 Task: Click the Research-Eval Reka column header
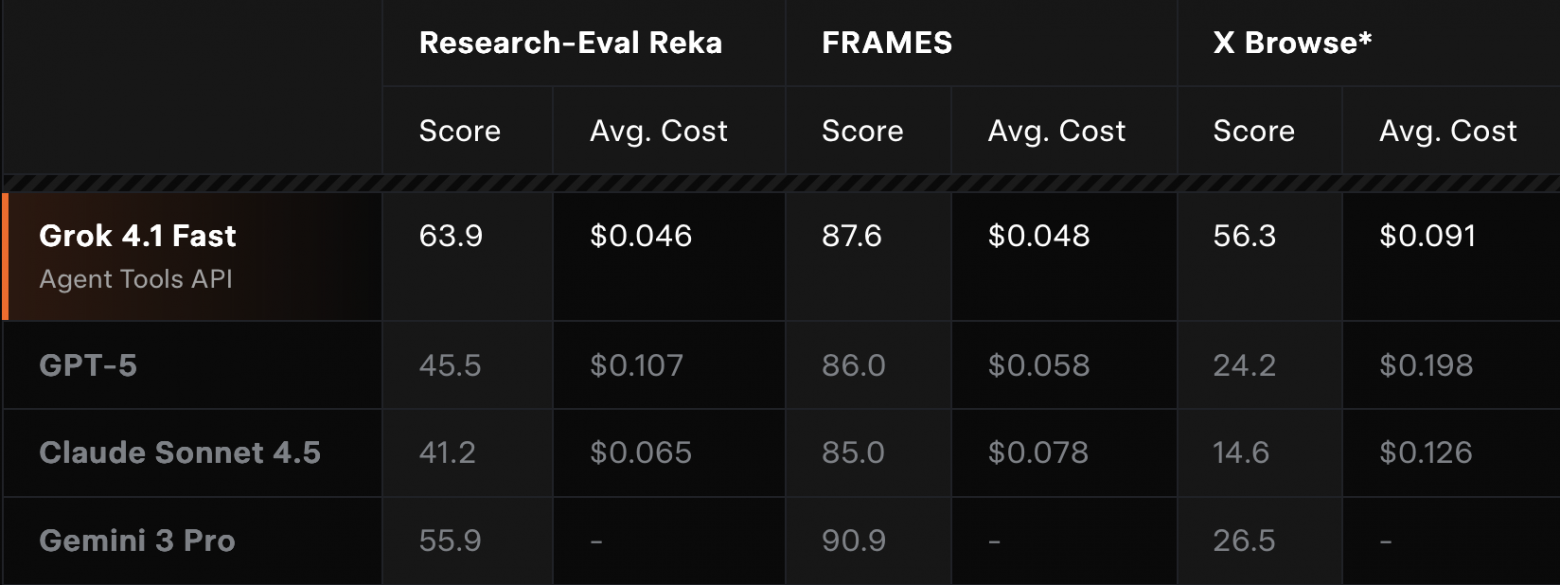tap(570, 43)
